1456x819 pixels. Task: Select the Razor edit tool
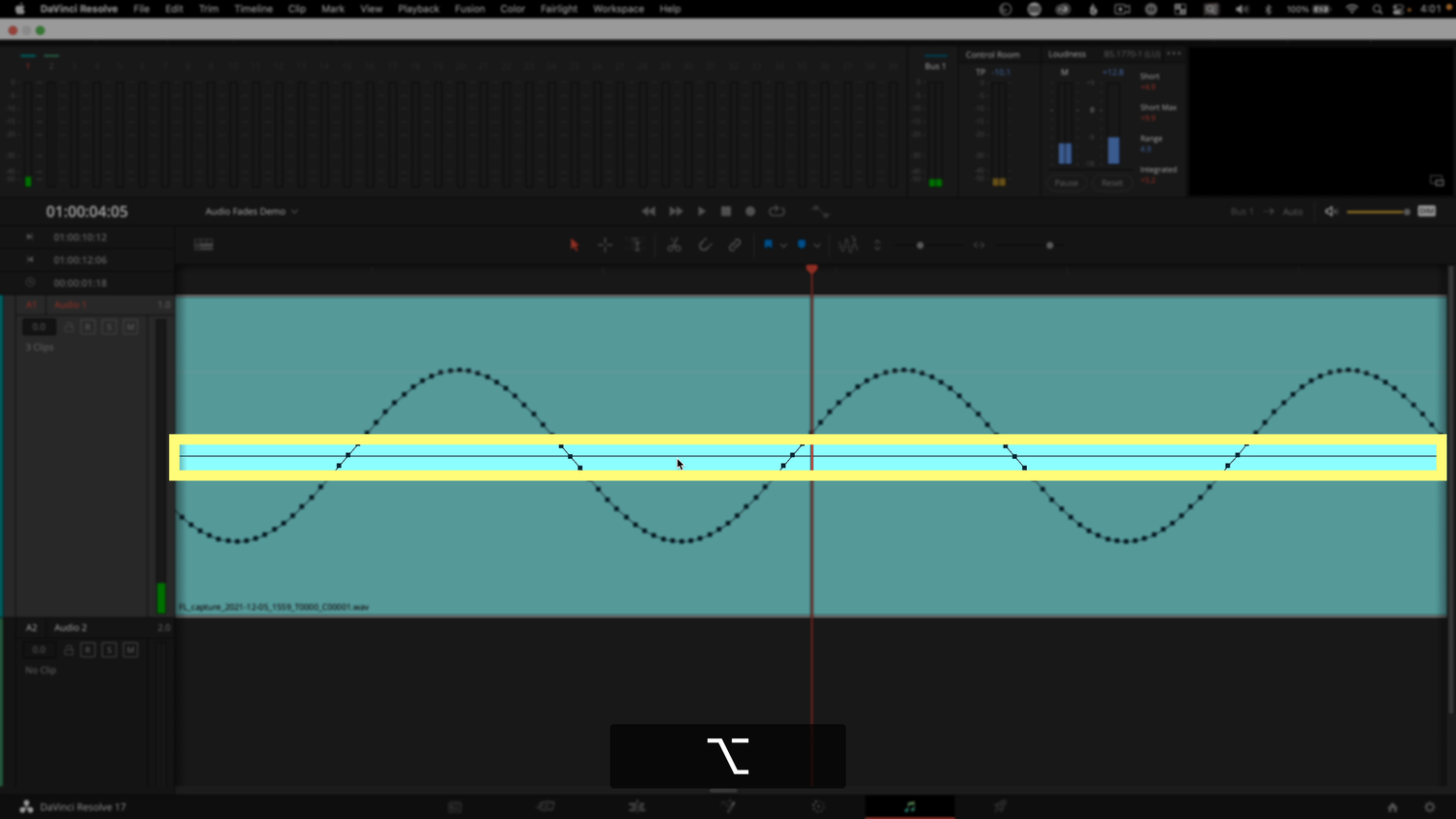pyautogui.click(x=674, y=245)
